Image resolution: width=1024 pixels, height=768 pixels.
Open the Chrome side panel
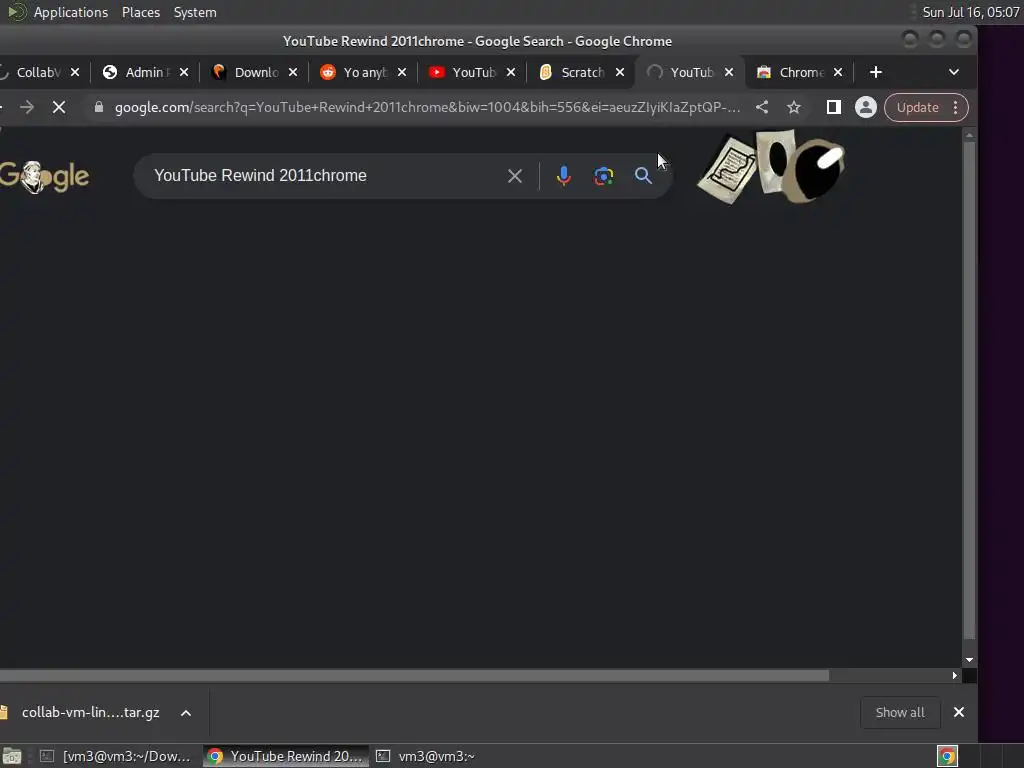click(833, 107)
